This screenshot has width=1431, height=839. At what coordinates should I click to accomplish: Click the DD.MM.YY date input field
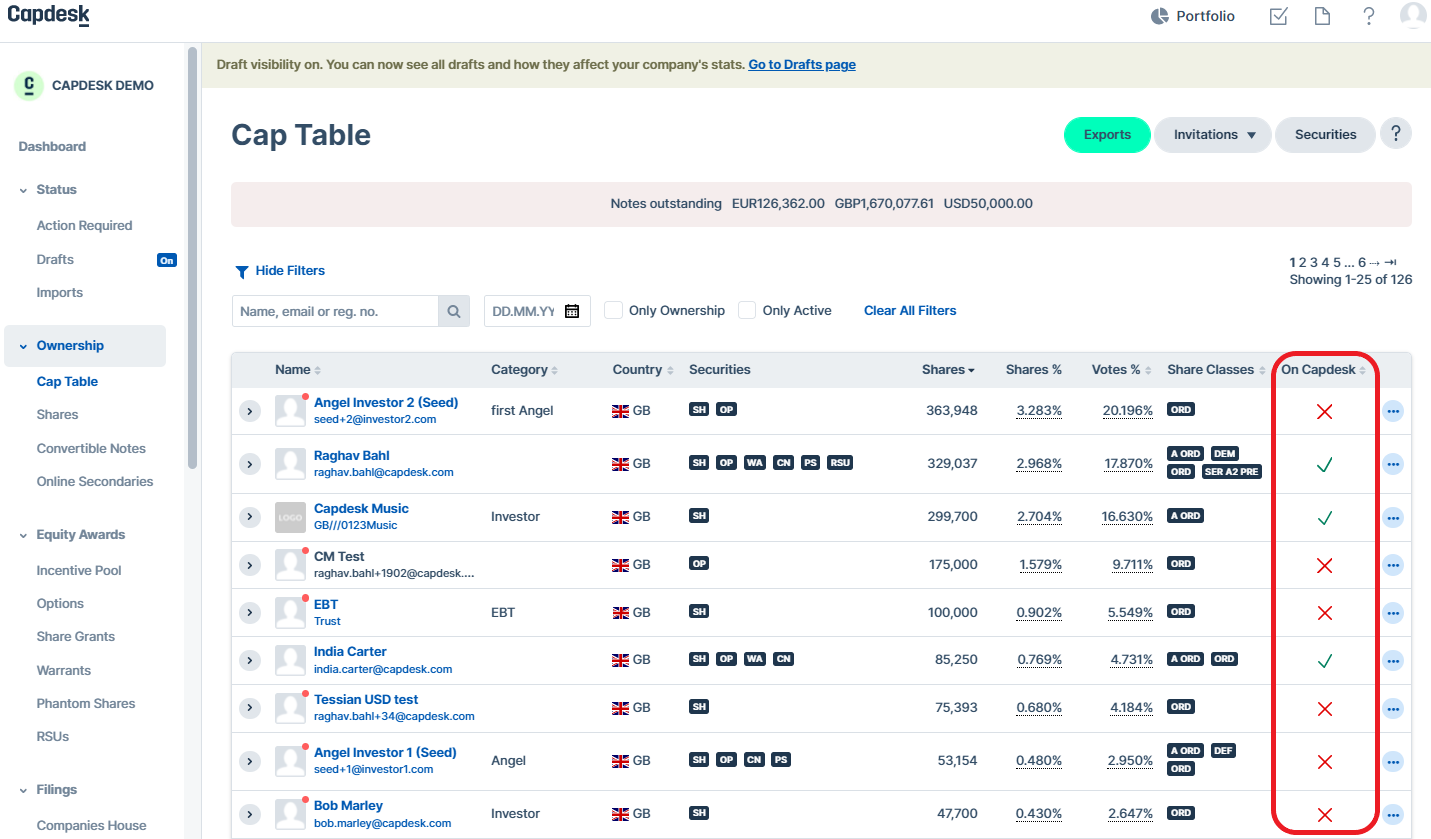tap(537, 311)
